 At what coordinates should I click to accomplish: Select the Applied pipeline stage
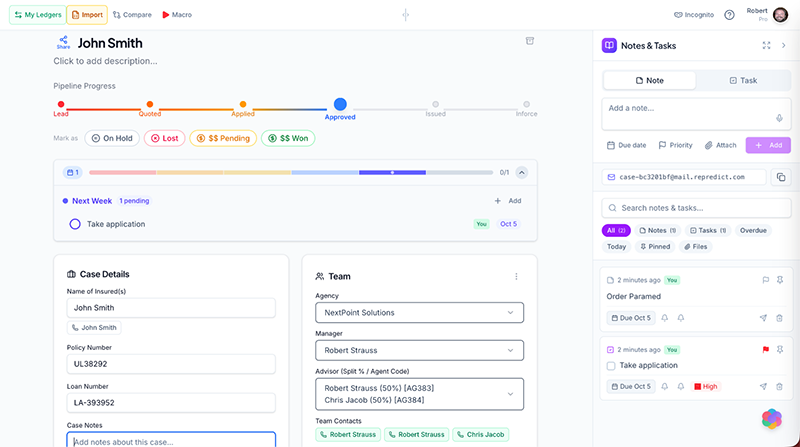(243, 109)
